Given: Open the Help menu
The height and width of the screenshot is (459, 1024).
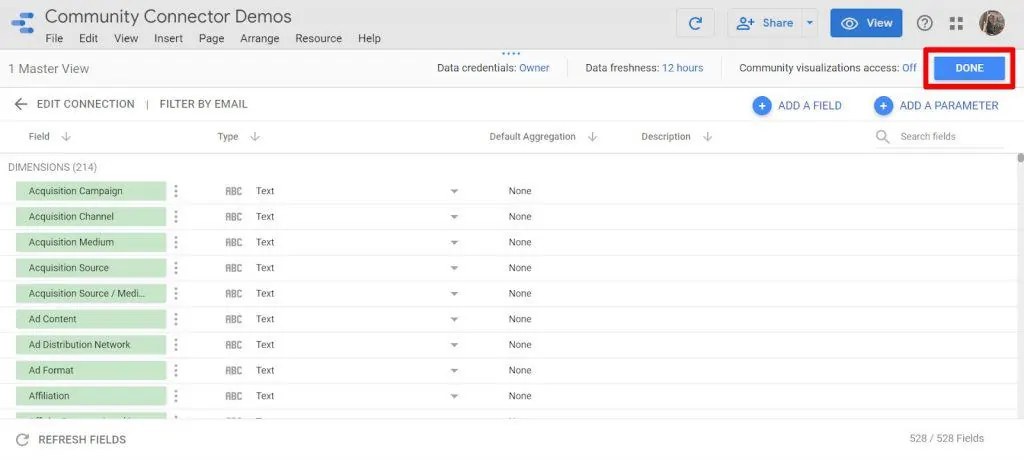Looking at the screenshot, I should point(369,39).
